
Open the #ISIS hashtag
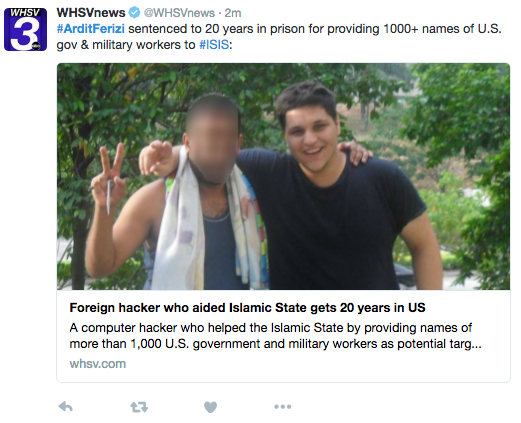click(214, 45)
